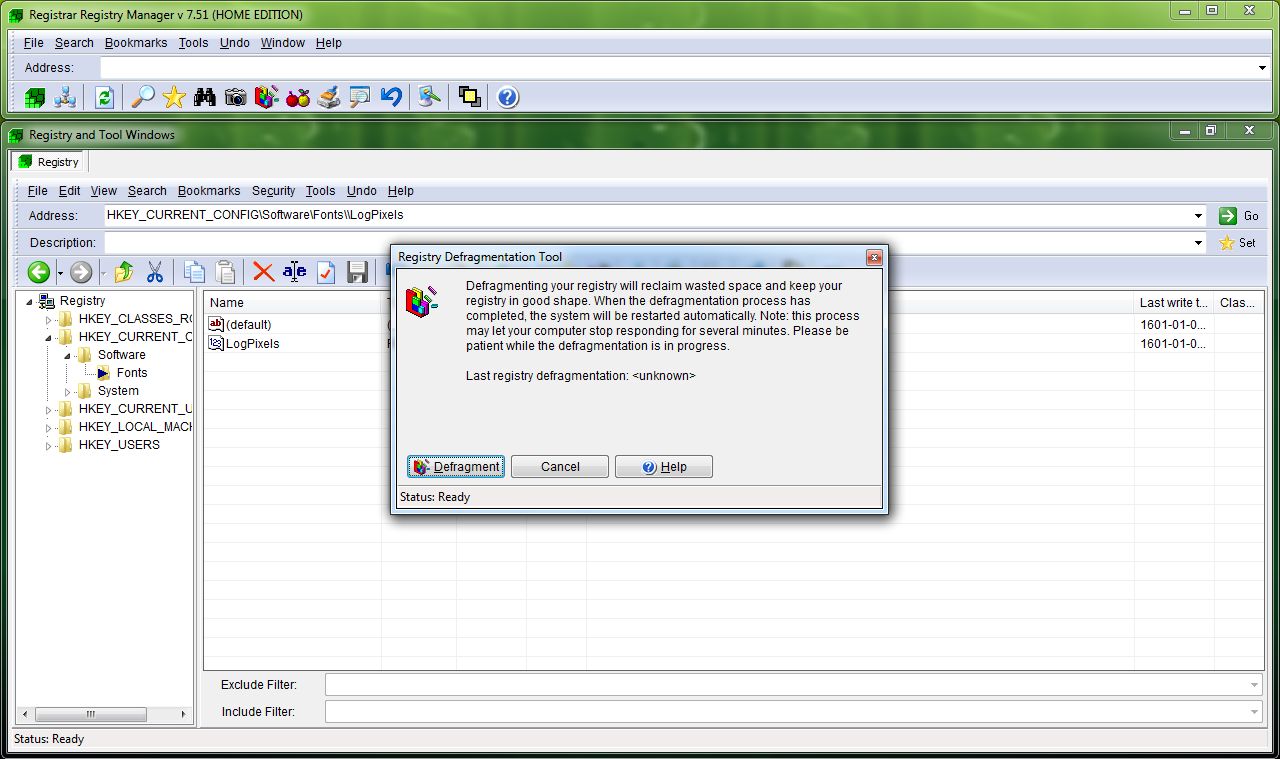Click the green cube registry icon in main toolbar
1280x759 pixels.
click(x=36, y=97)
